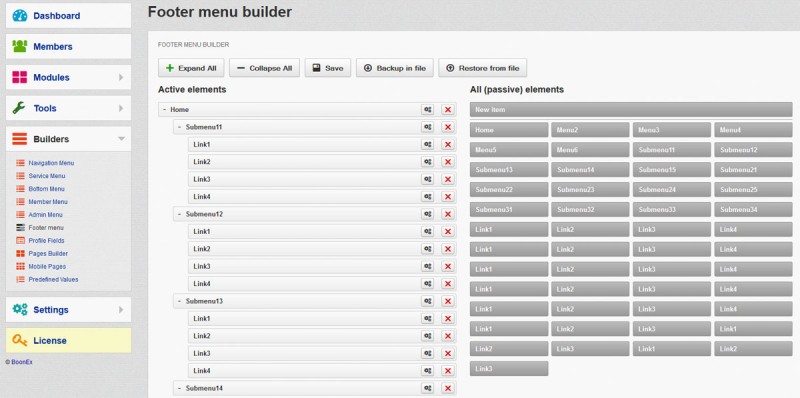Remove Submenu13 using its red X icon

coord(448,301)
